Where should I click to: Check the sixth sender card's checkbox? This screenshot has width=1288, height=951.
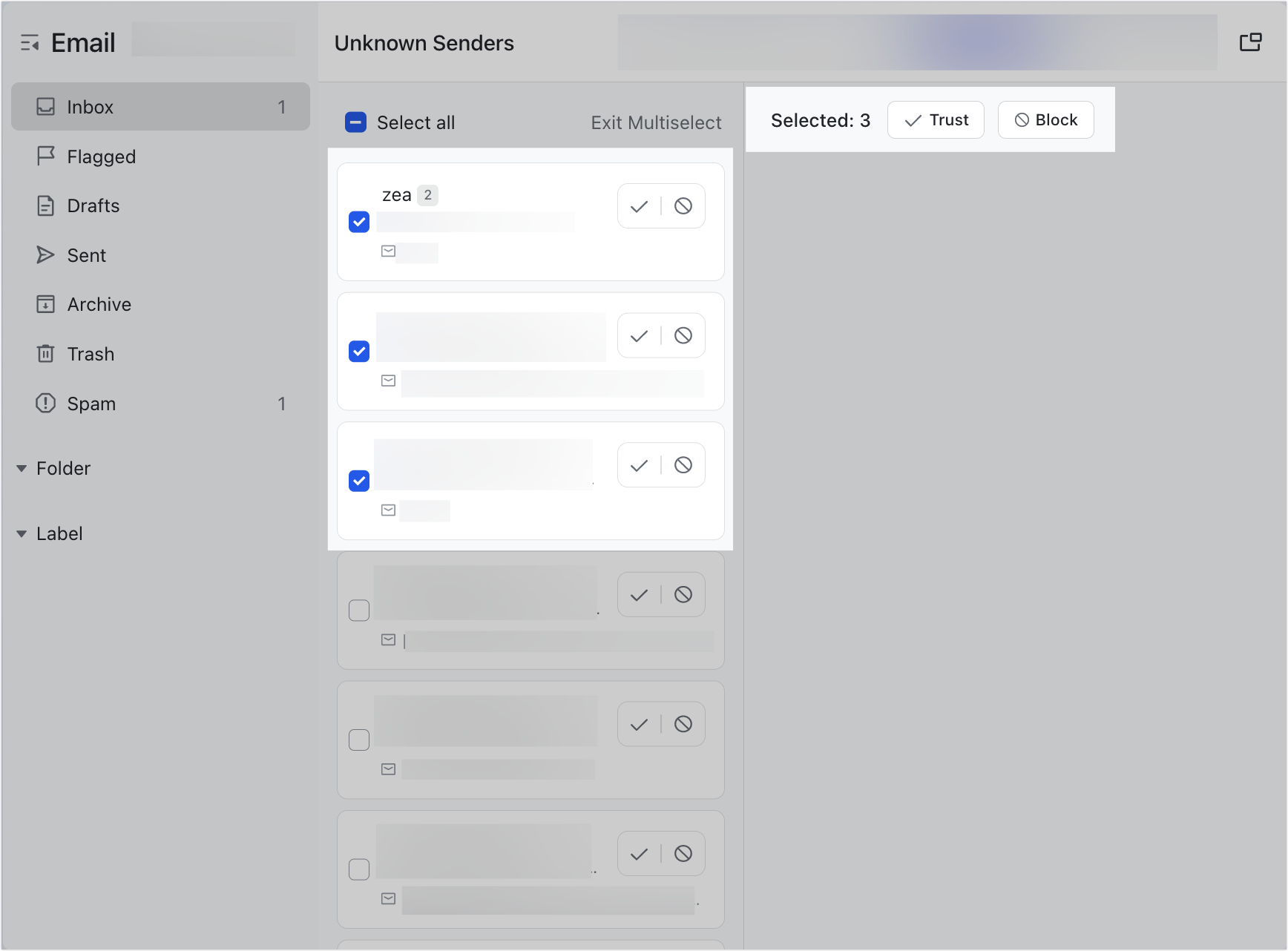pos(359,869)
